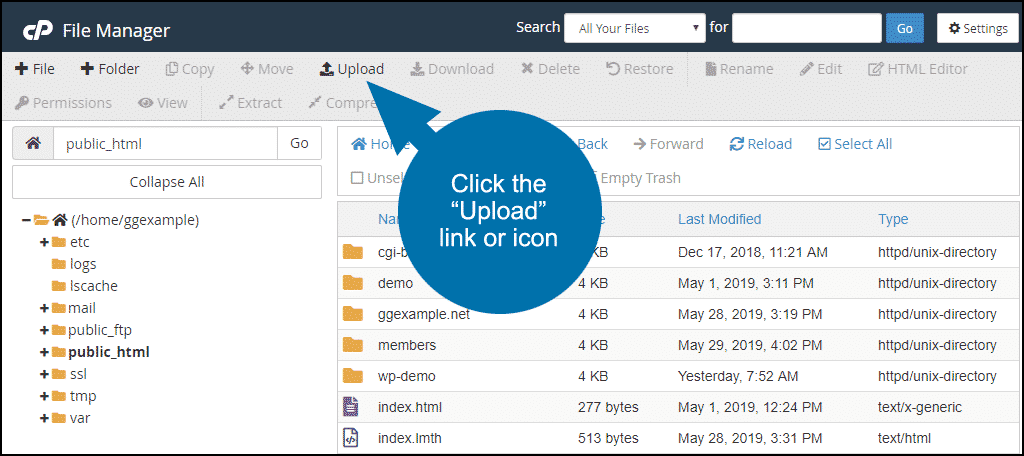Go to Home in file pane
Screen dimensions: 1024x456
point(380,144)
